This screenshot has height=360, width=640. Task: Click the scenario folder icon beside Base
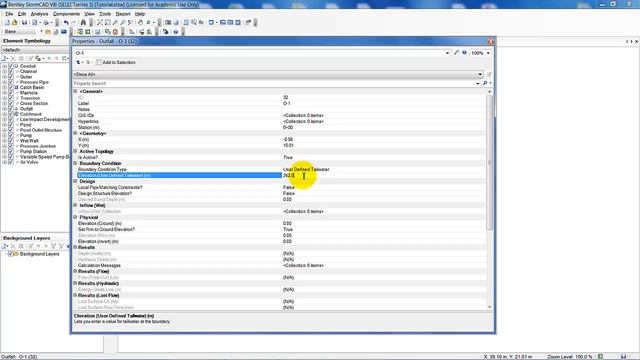coord(48,32)
